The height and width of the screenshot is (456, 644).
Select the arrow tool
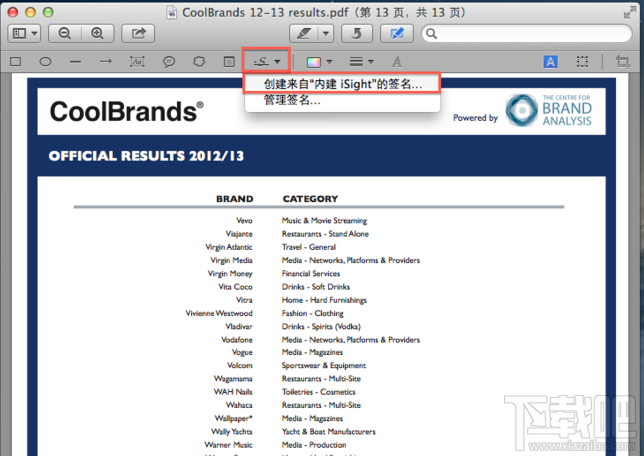coord(106,62)
